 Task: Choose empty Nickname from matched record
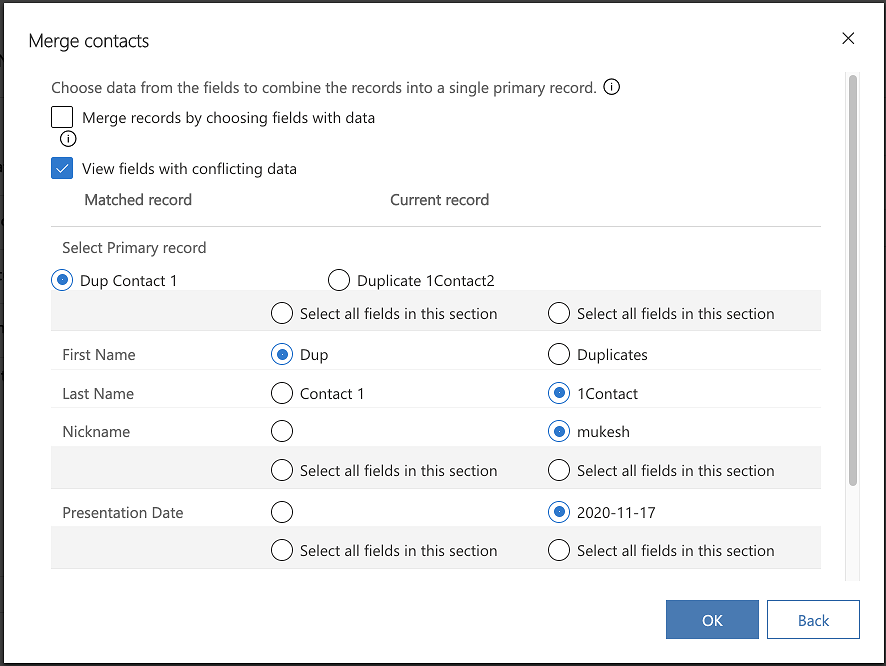pyautogui.click(x=282, y=432)
